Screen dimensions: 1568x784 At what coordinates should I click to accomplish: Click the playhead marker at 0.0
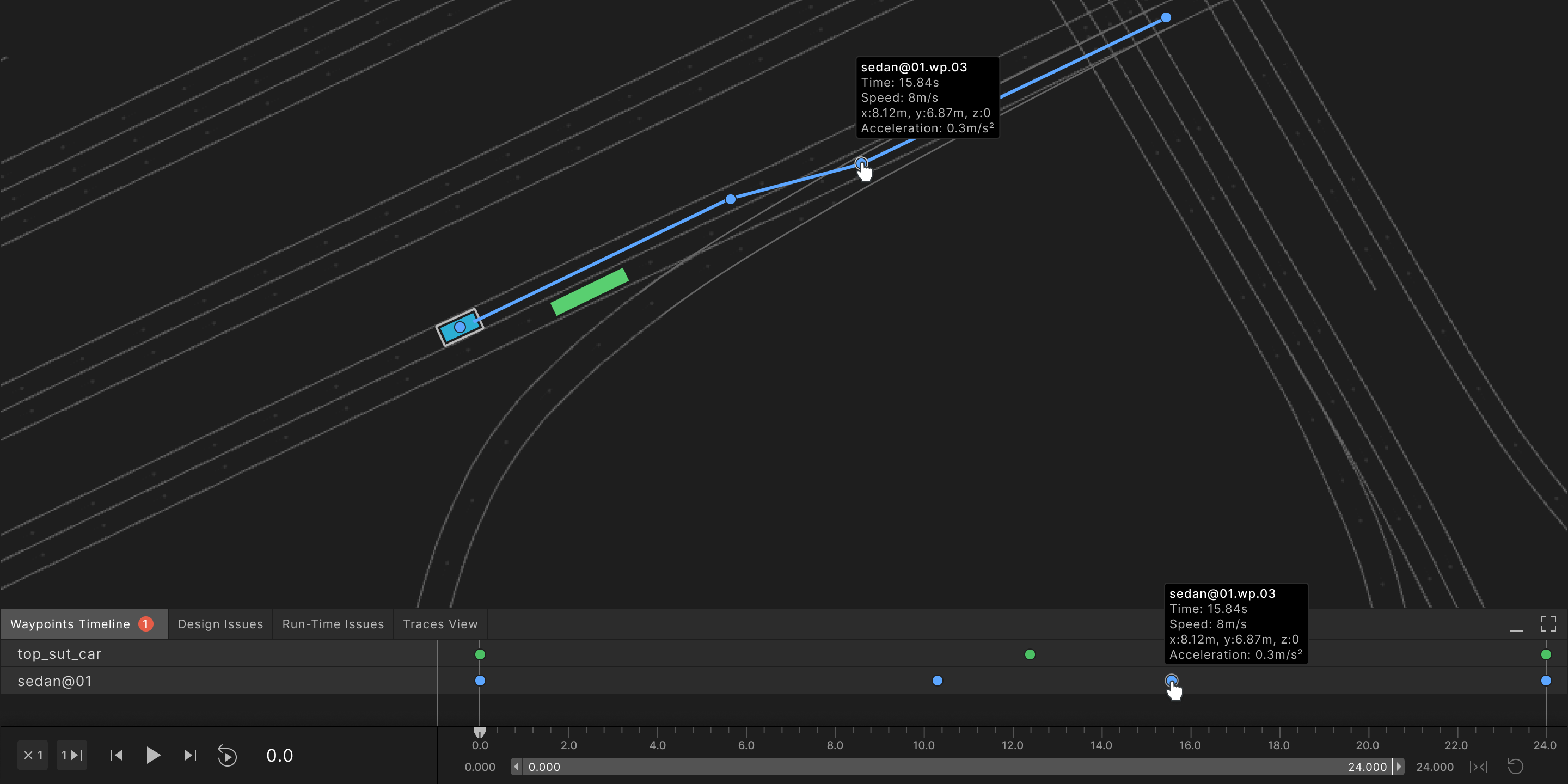pos(480,732)
